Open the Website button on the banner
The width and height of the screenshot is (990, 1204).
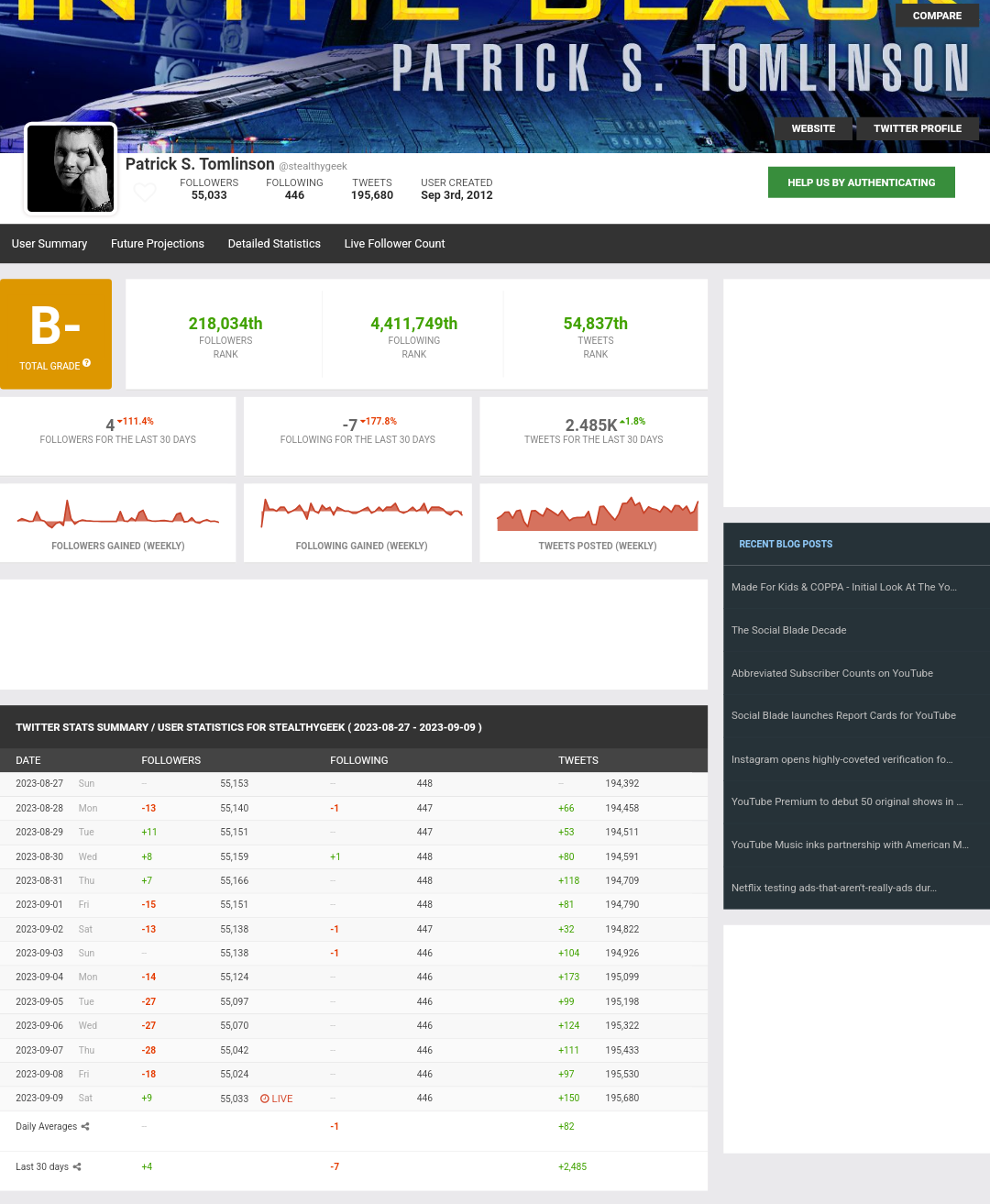813,128
